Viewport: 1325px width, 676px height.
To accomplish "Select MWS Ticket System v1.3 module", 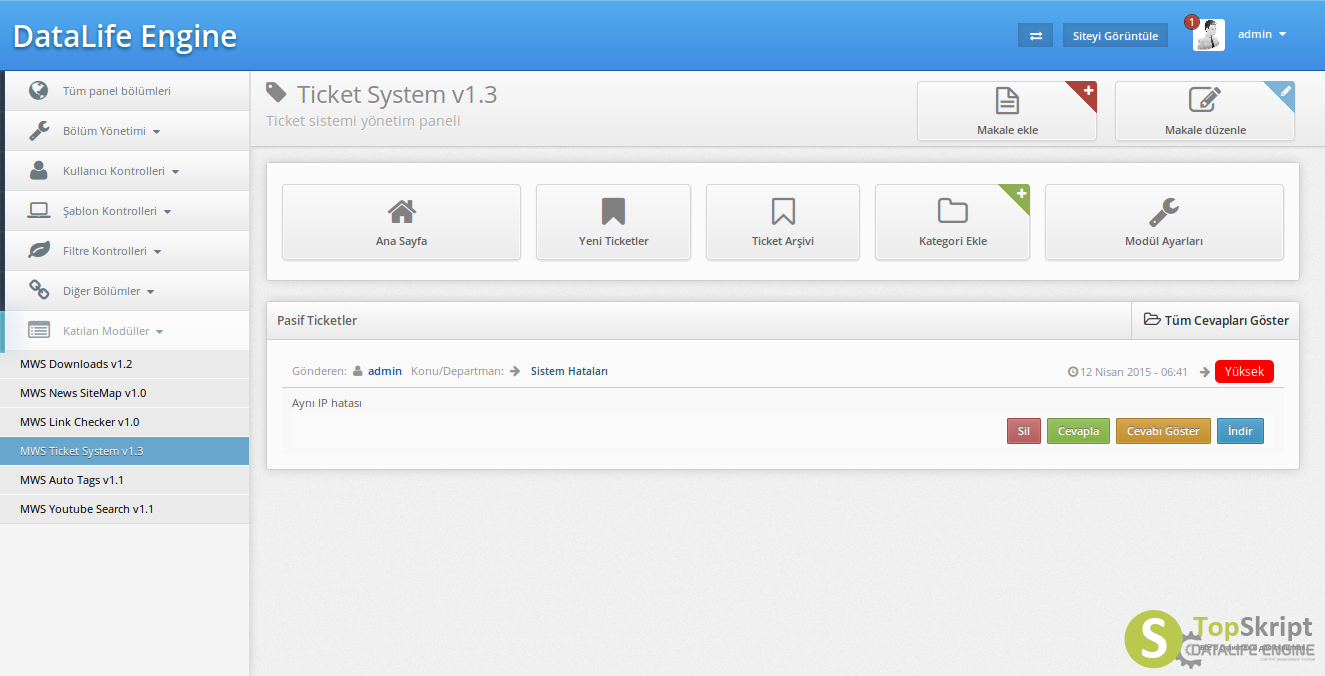I will 125,451.
